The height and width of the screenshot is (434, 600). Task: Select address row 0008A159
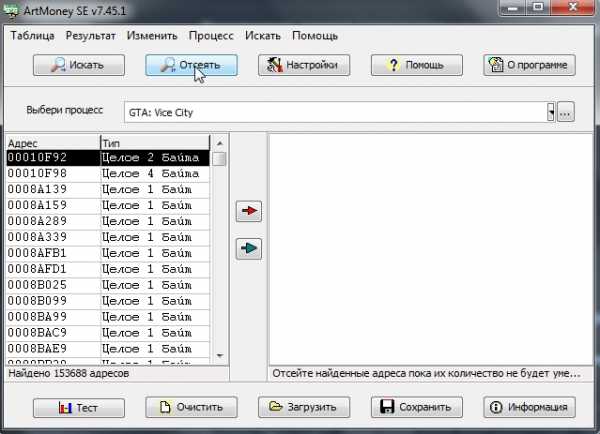[x=108, y=206]
